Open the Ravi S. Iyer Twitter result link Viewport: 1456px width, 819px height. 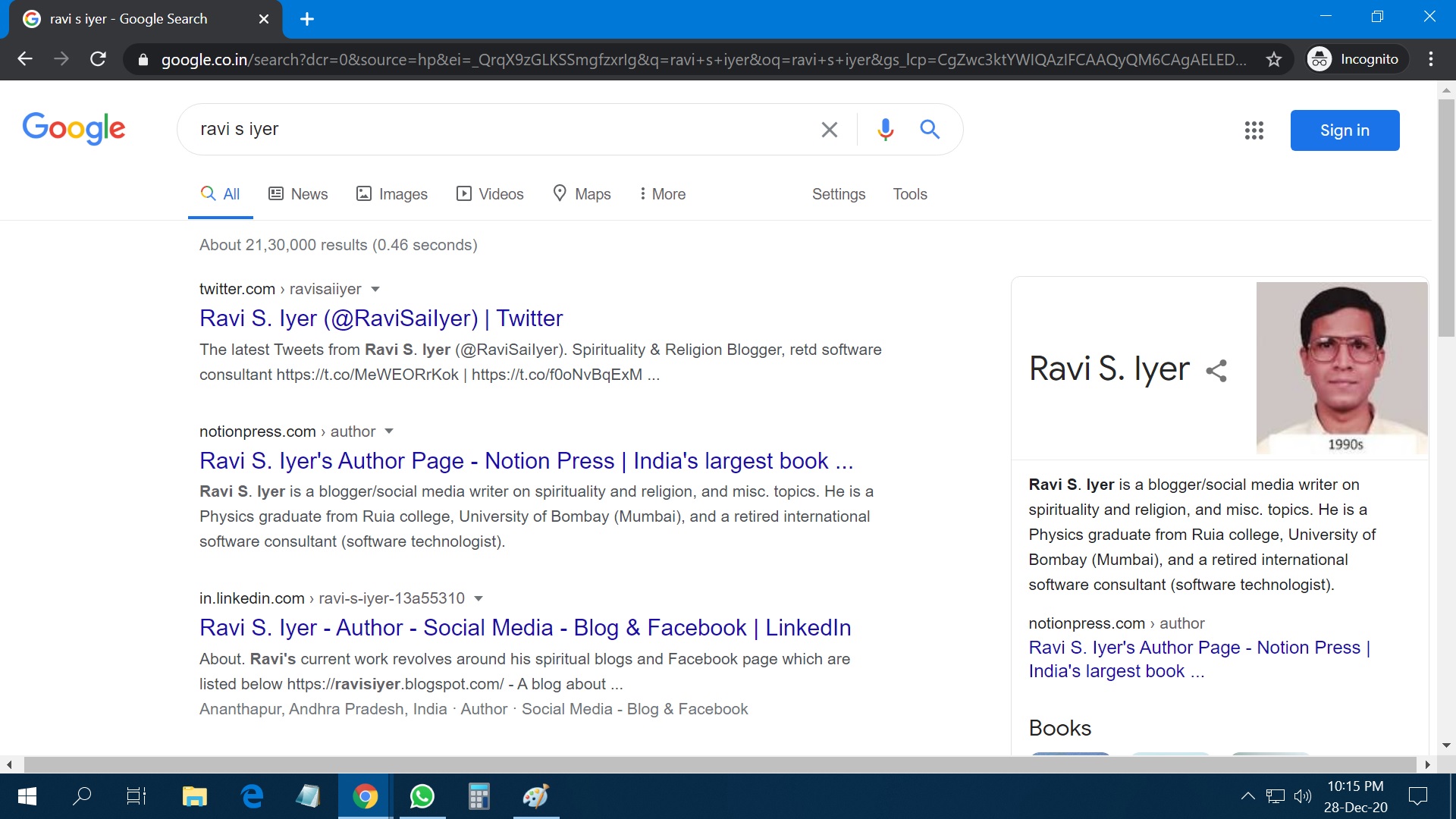(381, 318)
